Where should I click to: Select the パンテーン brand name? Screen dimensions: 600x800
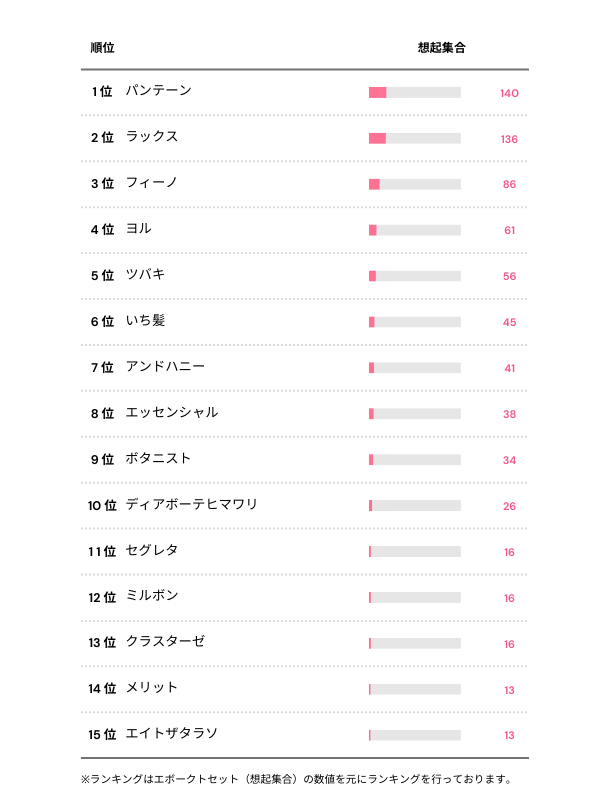[x=158, y=91]
